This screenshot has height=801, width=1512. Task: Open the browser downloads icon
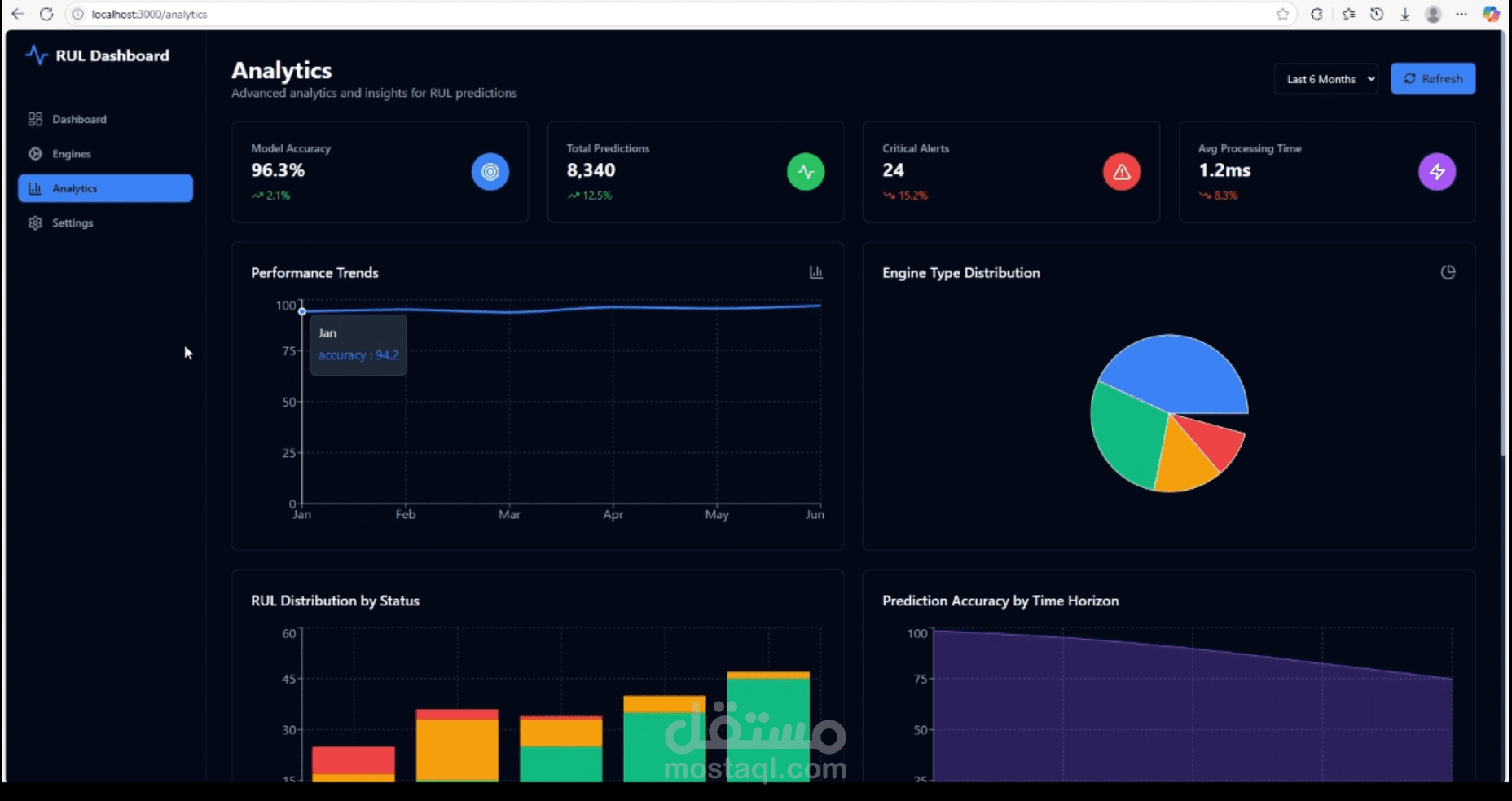[1404, 14]
